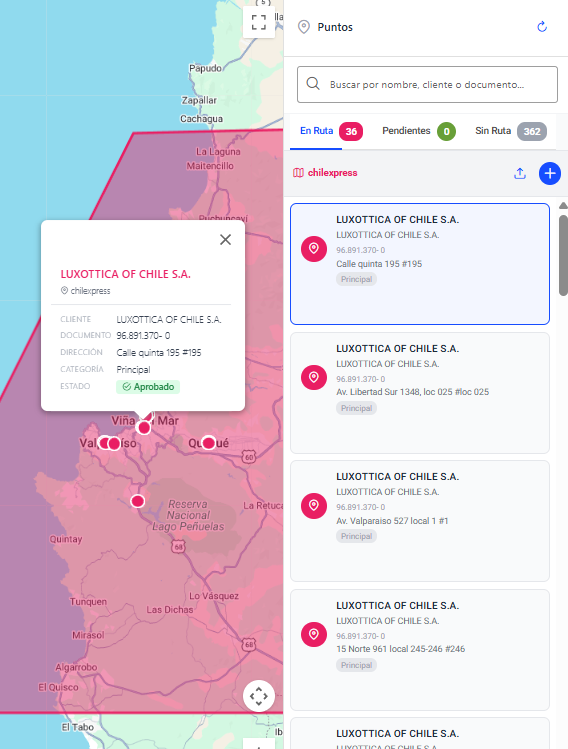The image size is (568, 749).
Task: Add a new point with plus button
Action: pyautogui.click(x=550, y=173)
